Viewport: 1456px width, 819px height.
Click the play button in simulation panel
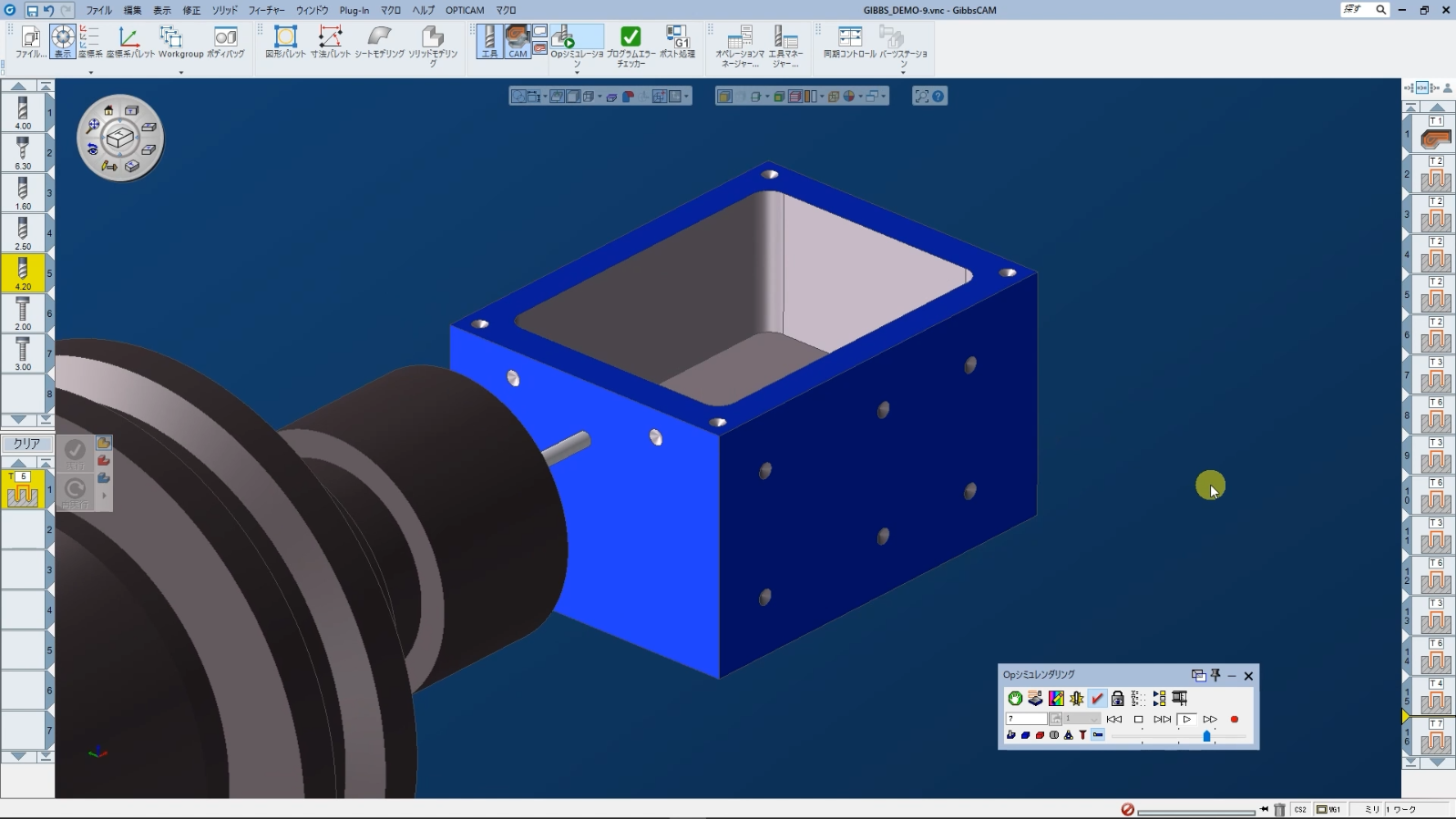[x=1186, y=719]
